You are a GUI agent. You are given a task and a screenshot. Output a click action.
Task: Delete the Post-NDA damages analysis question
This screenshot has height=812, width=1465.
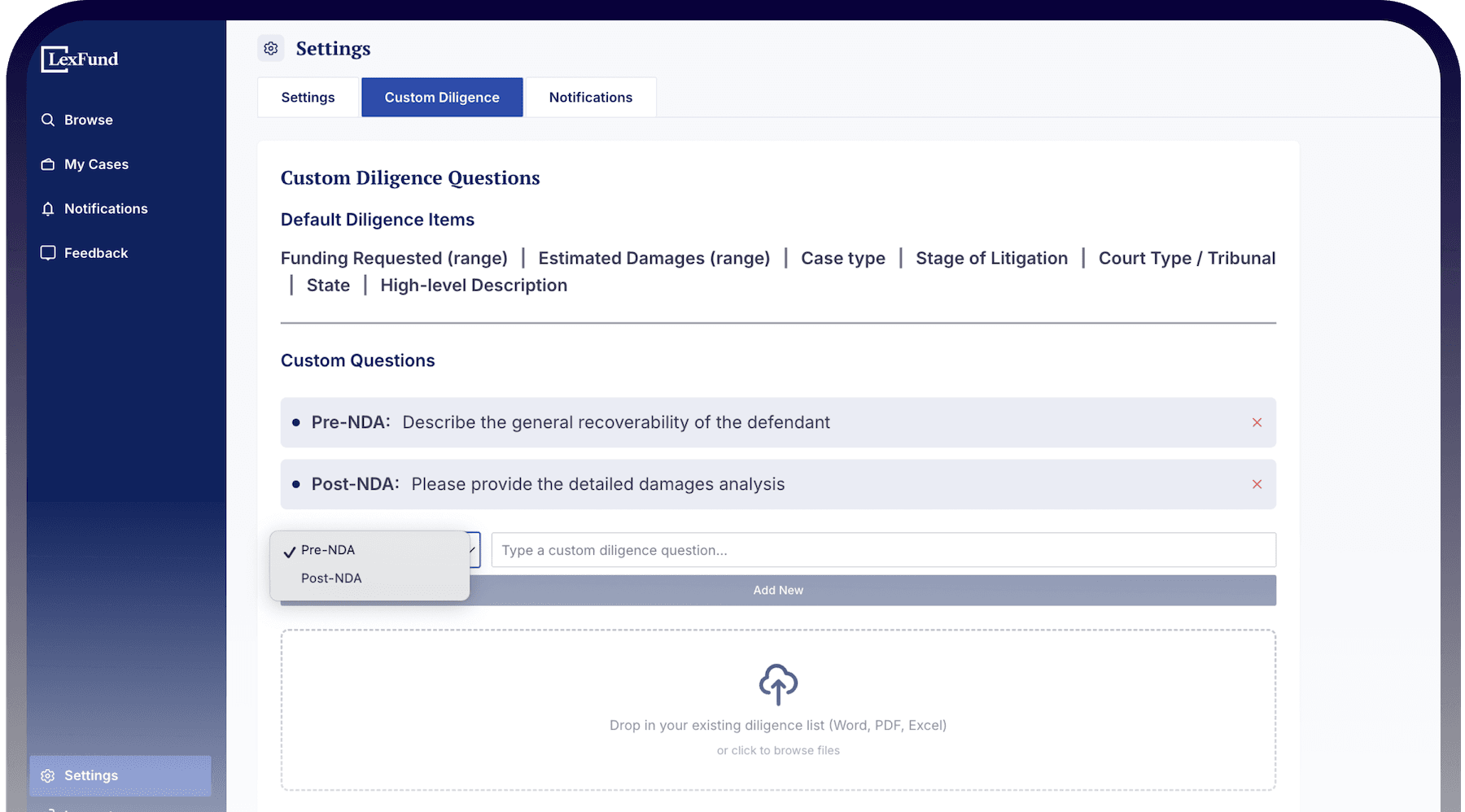pyautogui.click(x=1257, y=483)
